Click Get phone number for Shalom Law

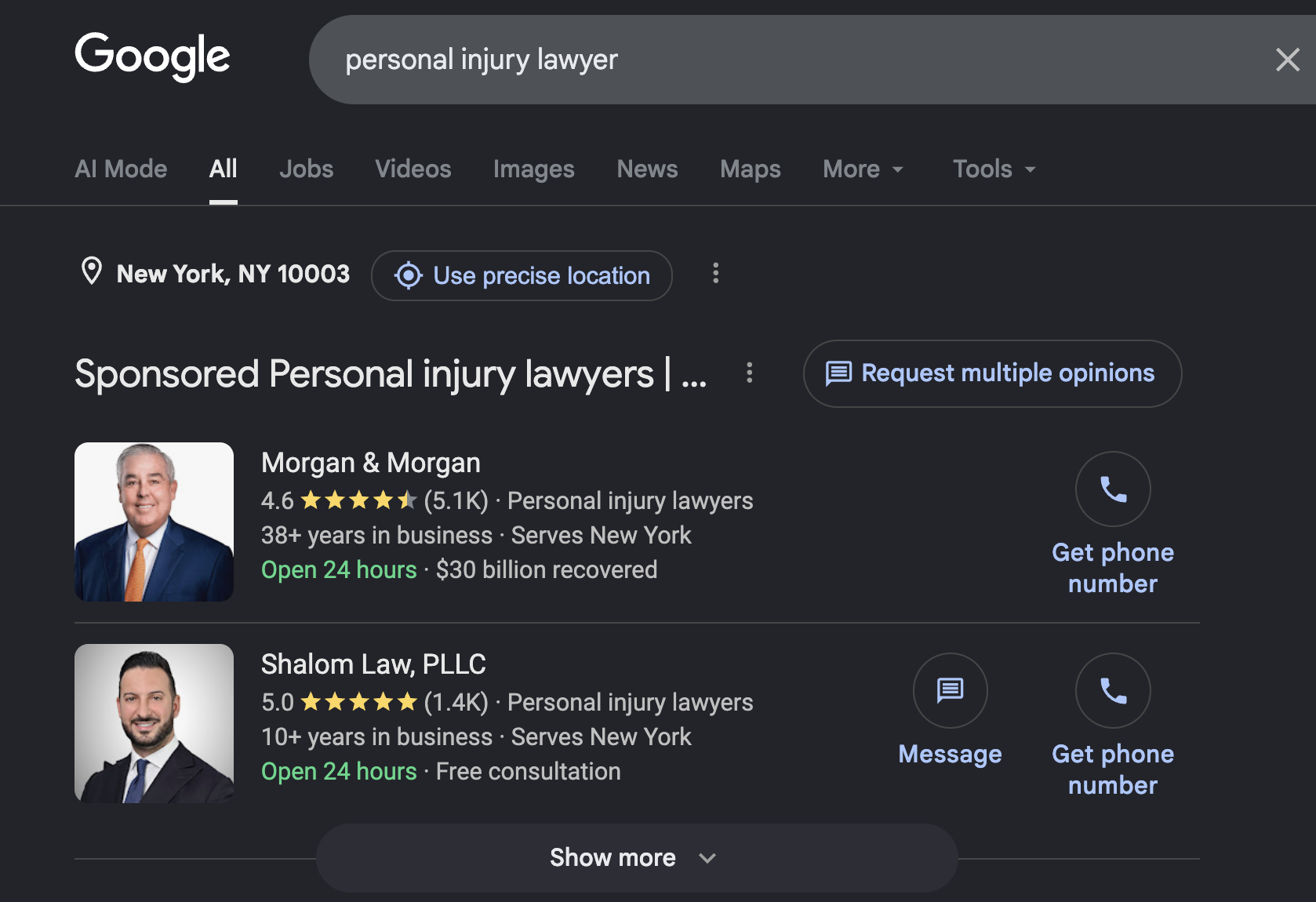[1113, 769]
